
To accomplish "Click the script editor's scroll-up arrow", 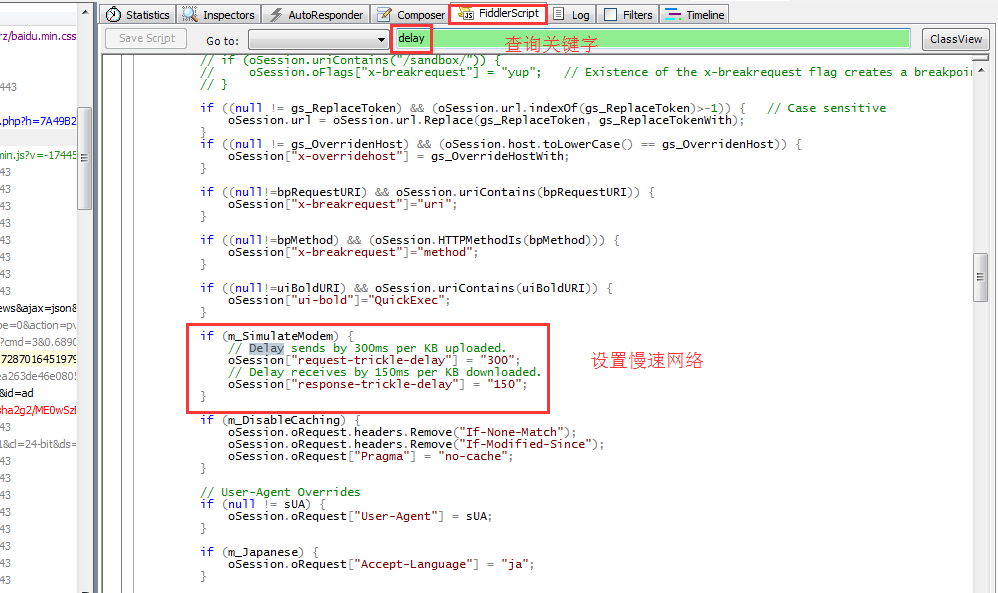I will pos(981,69).
